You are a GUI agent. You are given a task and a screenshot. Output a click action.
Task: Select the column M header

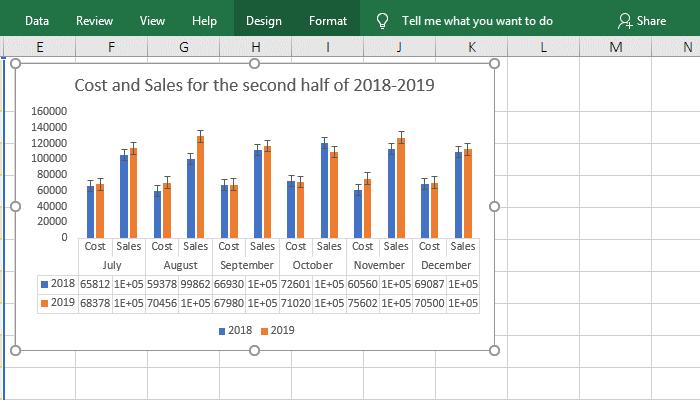point(615,47)
